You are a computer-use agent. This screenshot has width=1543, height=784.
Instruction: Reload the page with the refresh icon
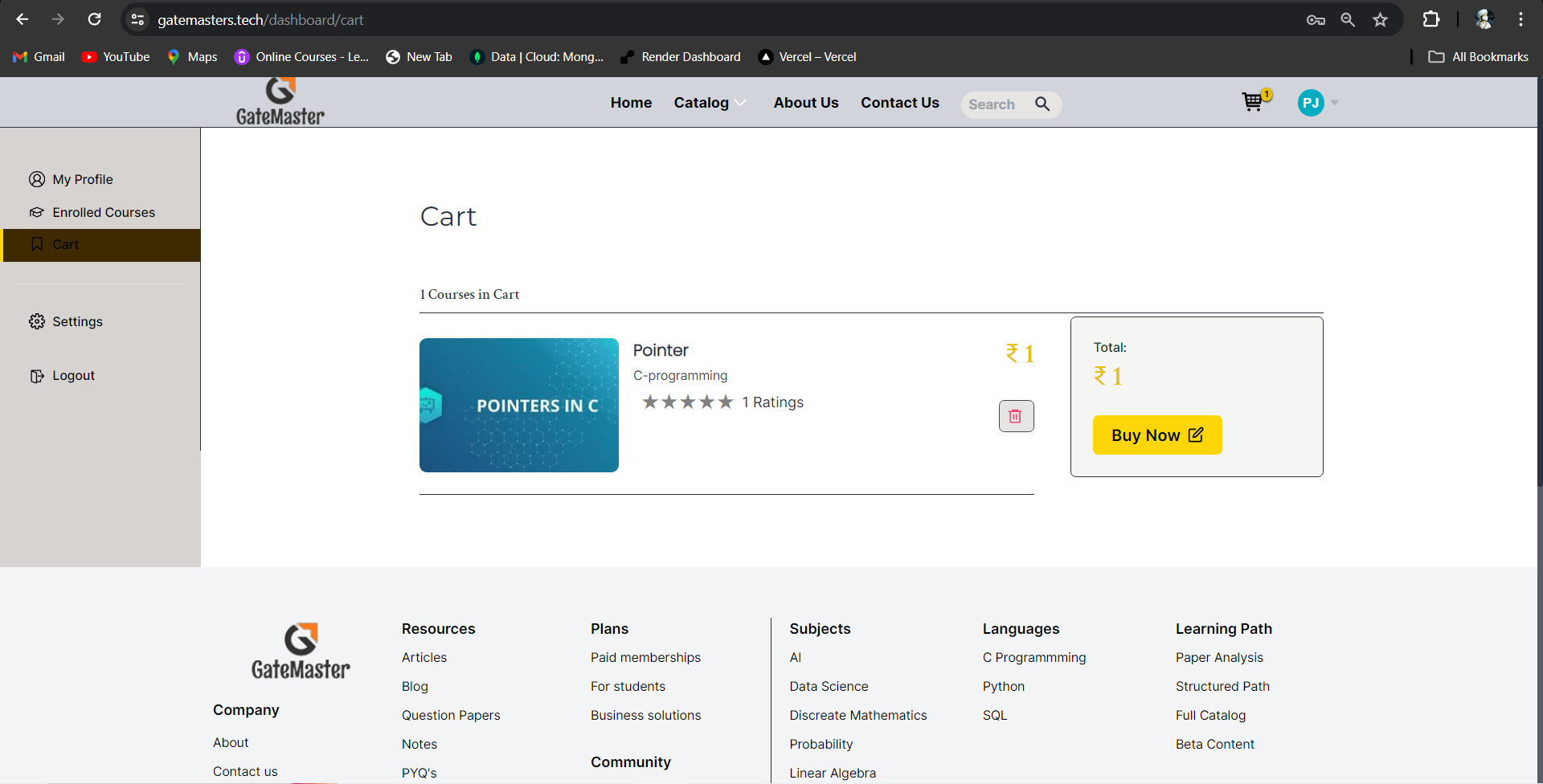[94, 19]
